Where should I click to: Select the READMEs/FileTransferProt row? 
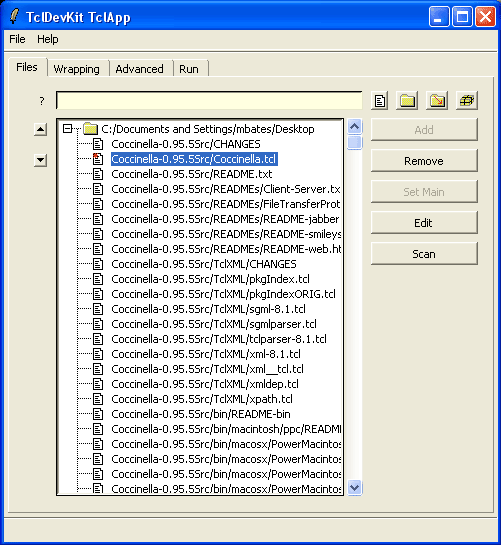click(226, 204)
